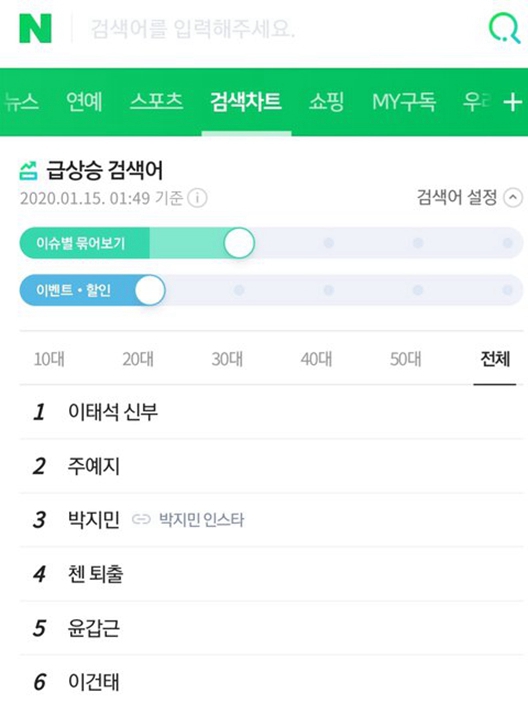
Task: Tap the plus icon to add menu tabs
Action: [513, 102]
